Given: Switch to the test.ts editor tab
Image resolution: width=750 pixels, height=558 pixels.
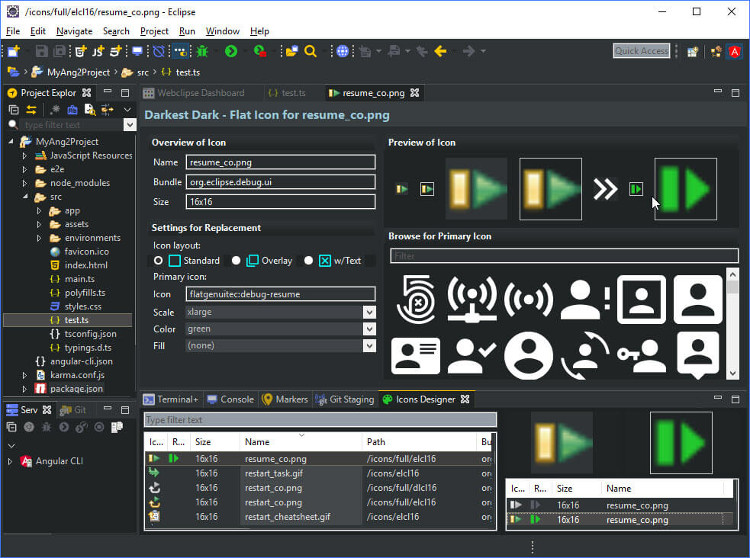Looking at the screenshot, I should (287, 93).
